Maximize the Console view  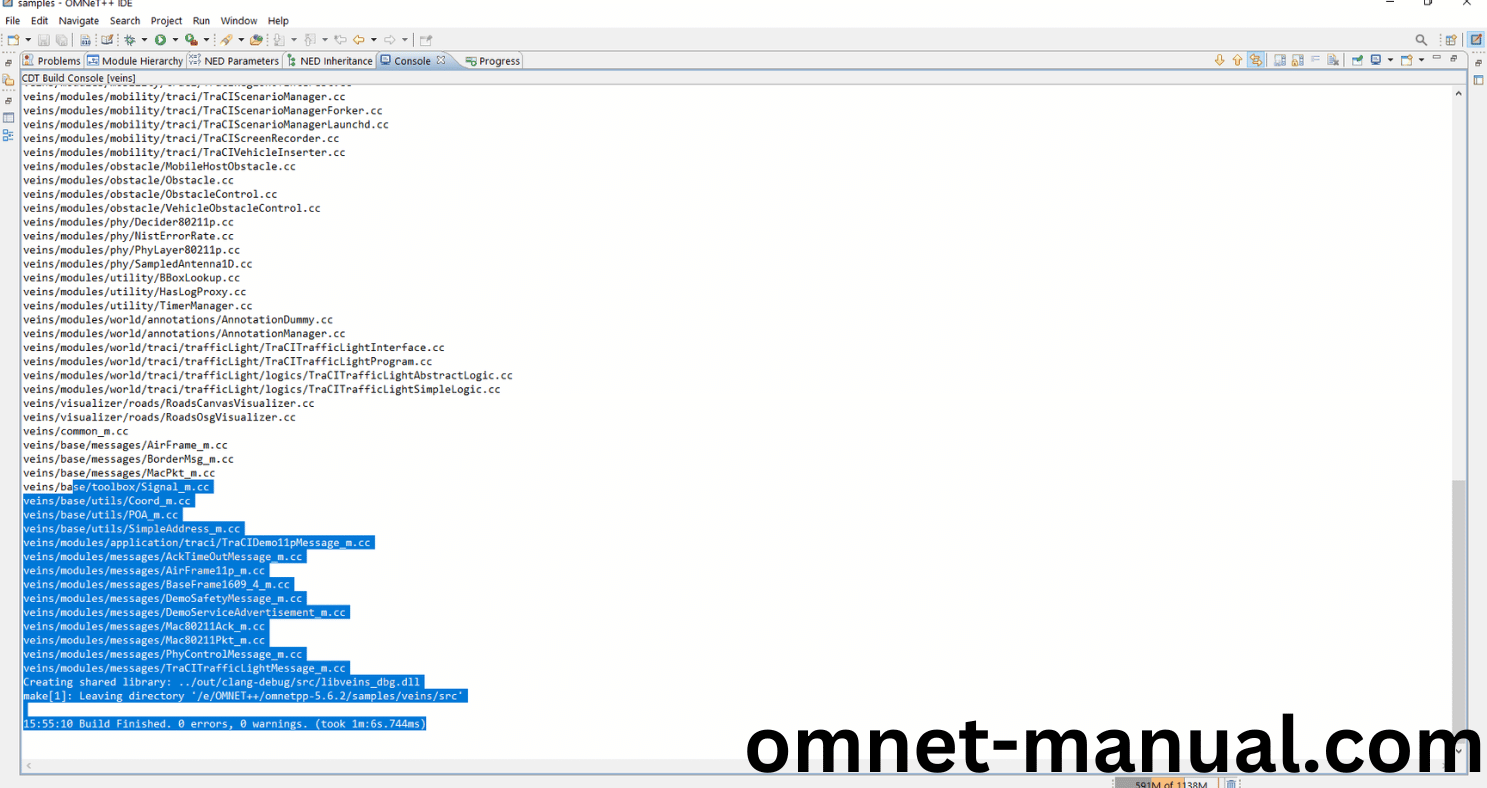pyautogui.click(x=1453, y=59)
